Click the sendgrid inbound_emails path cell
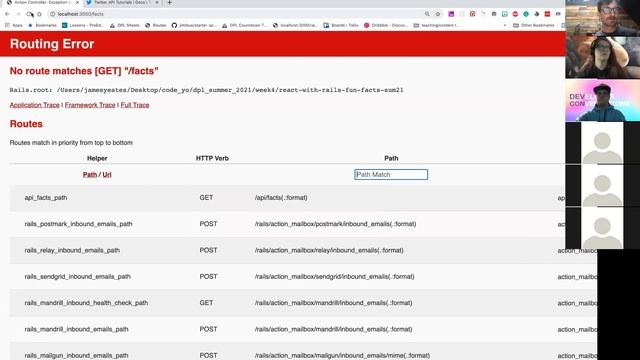Screen dimensions: 640x360 335,276
